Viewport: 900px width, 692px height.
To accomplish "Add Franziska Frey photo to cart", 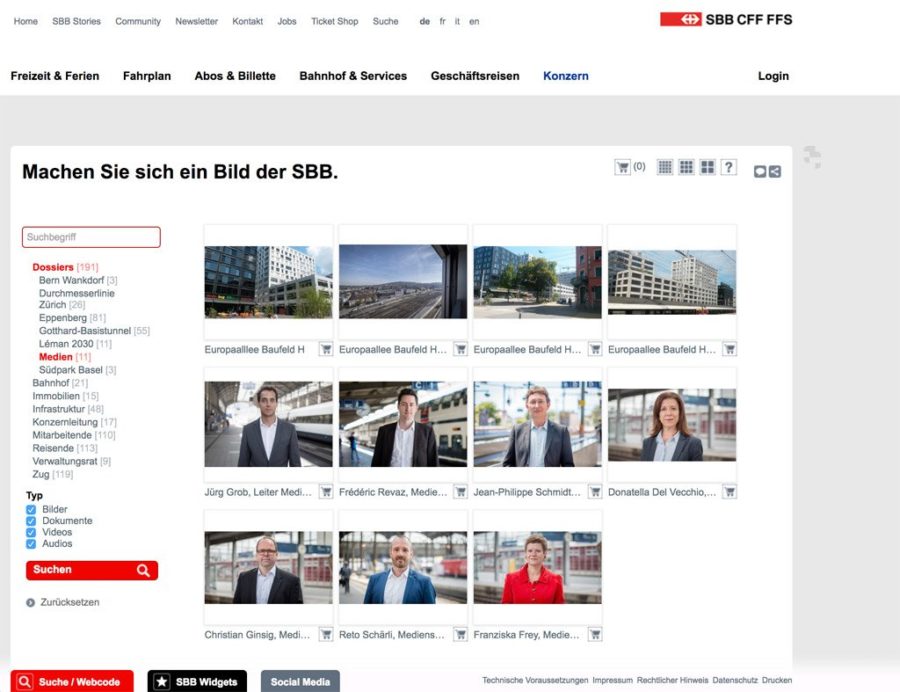I will tap(595, 635).
